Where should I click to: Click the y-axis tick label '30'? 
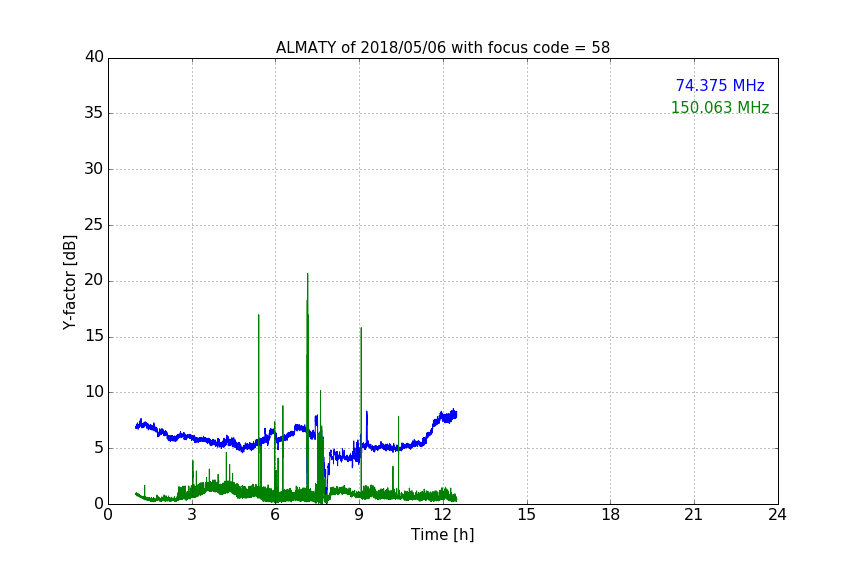(x=94, y=169)
